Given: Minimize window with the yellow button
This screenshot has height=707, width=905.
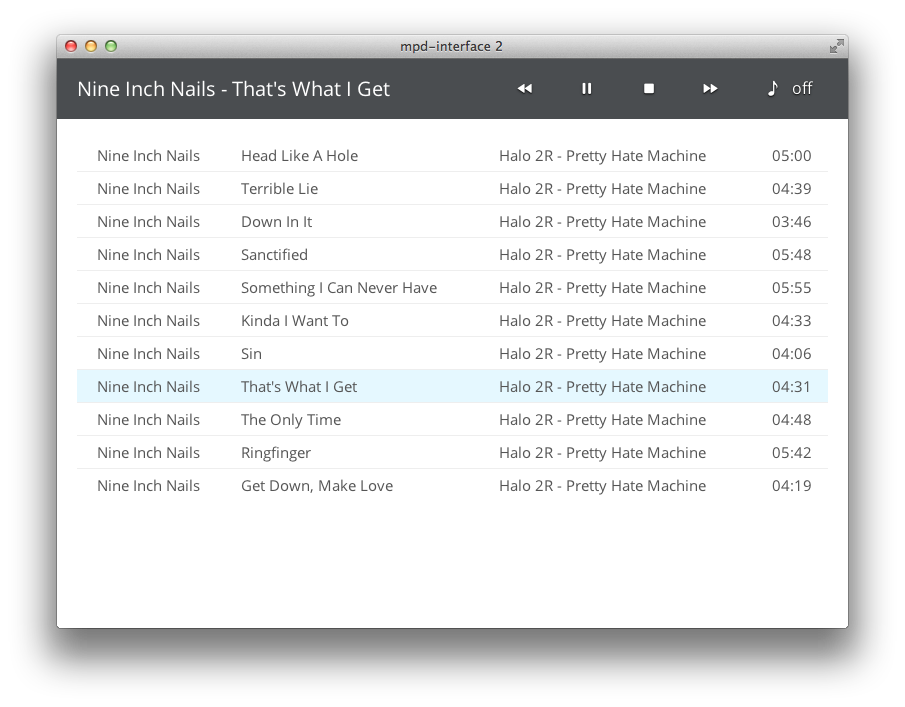Looking at the screenshot, I should pos(91,46).
